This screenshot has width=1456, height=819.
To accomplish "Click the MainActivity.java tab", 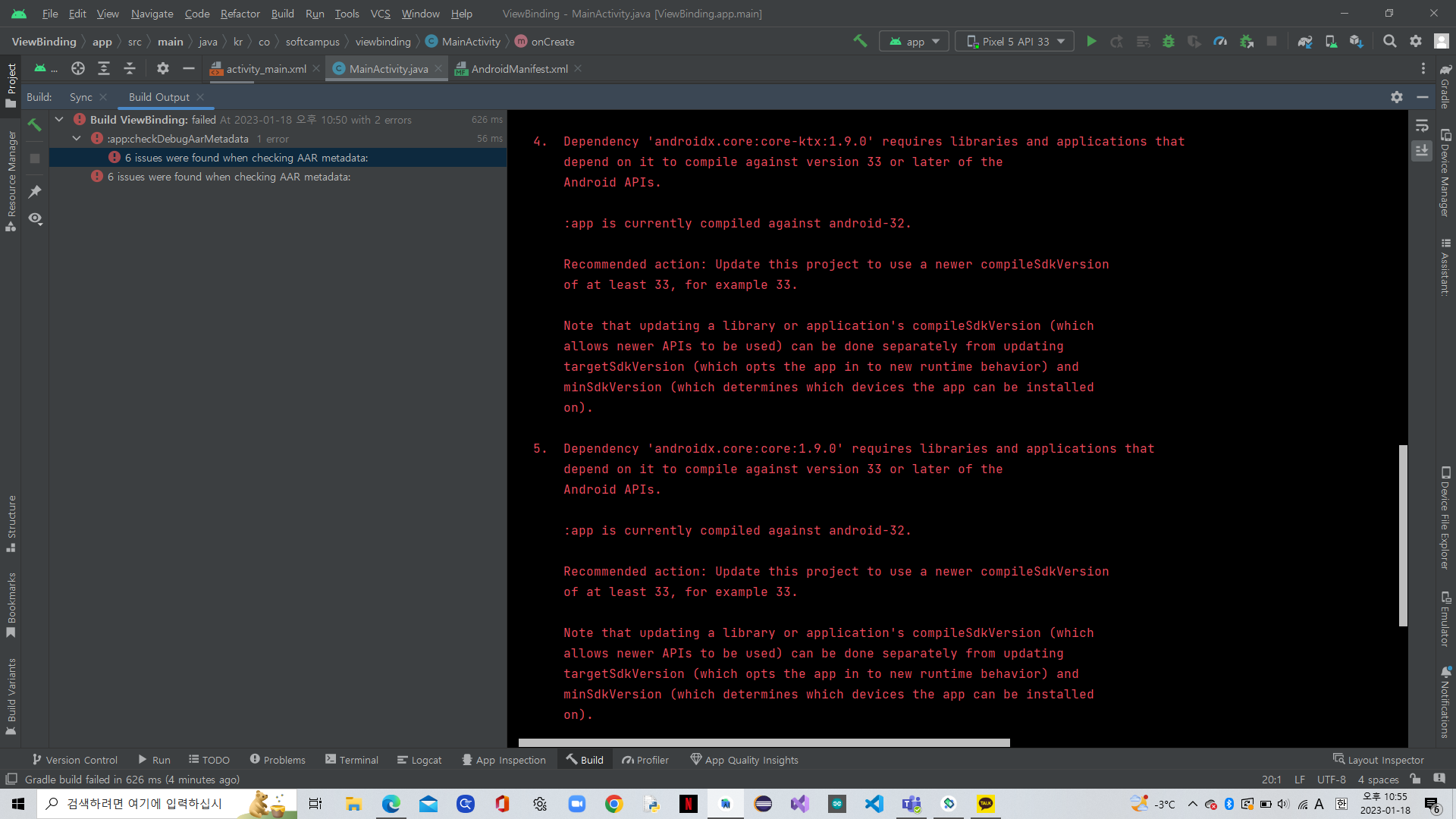I will pyautogui.click(x=388, y=68).
